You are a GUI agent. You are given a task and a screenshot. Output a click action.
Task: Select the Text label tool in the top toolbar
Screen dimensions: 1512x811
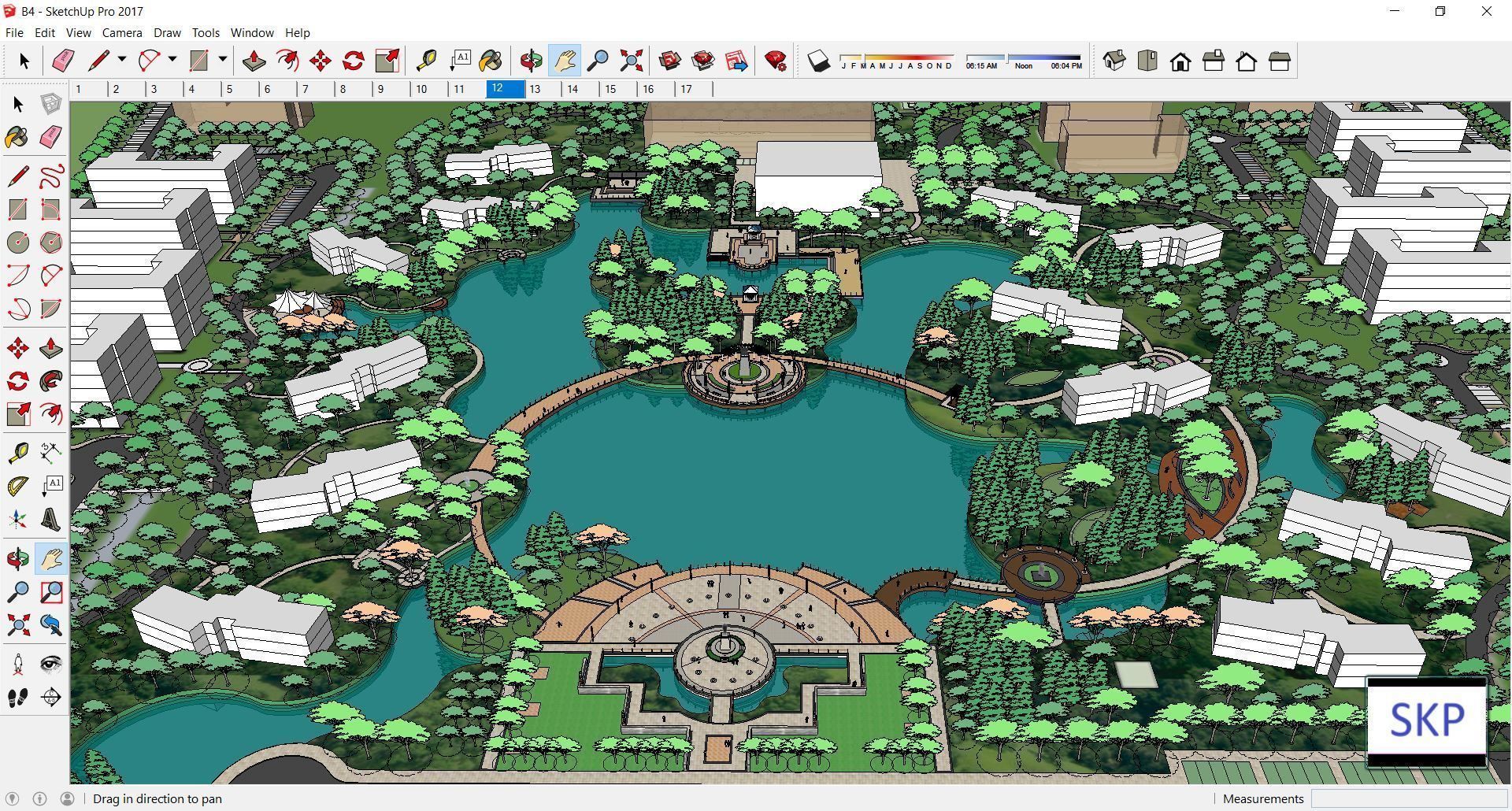(x=460, y=61)
